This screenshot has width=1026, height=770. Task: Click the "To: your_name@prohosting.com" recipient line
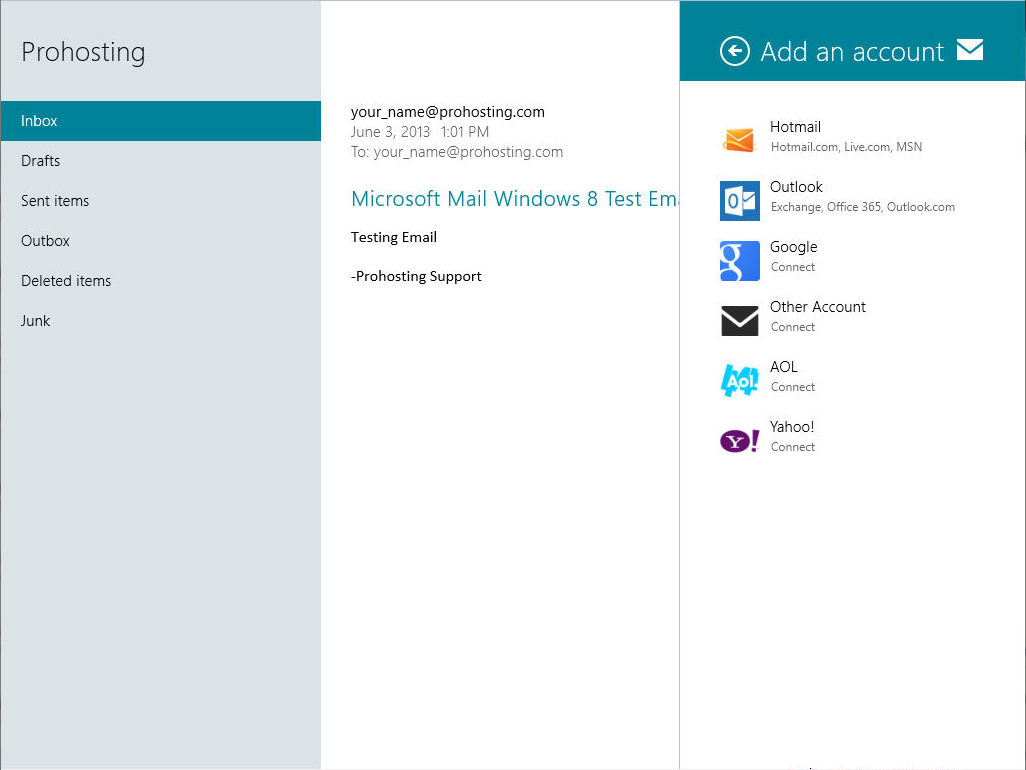[x=457, y=152]
